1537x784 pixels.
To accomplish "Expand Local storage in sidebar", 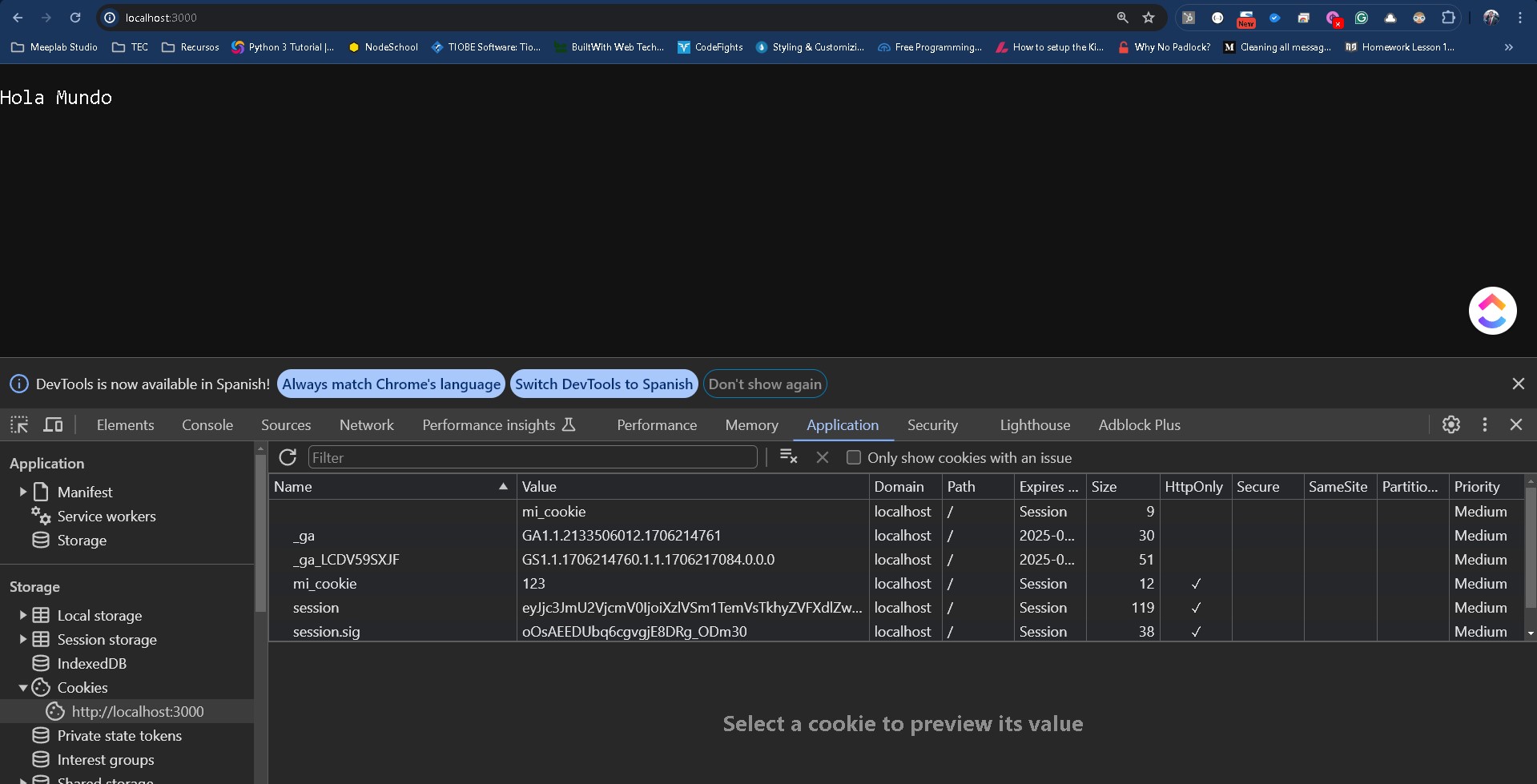I will [22, 615].
